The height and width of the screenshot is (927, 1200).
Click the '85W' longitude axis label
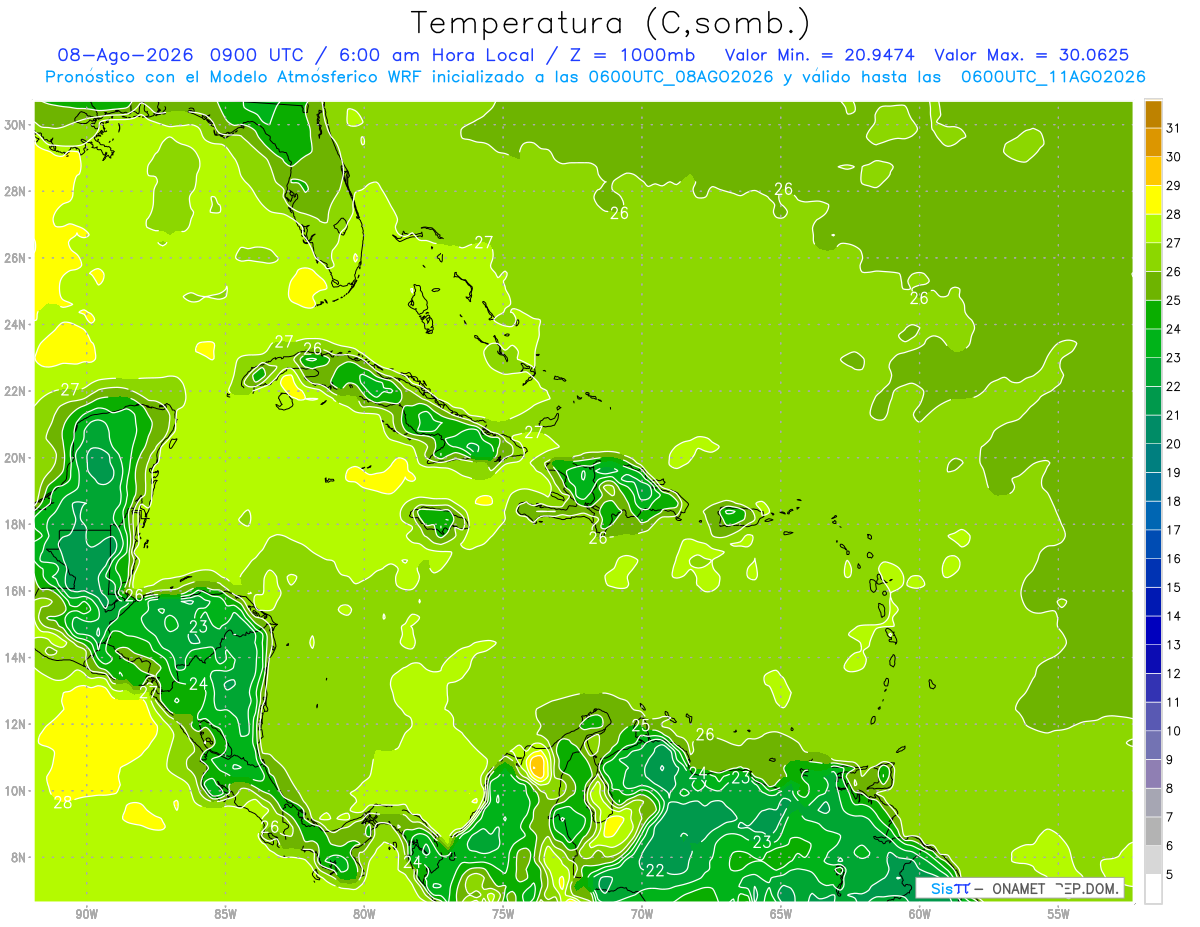pos(225,914)
